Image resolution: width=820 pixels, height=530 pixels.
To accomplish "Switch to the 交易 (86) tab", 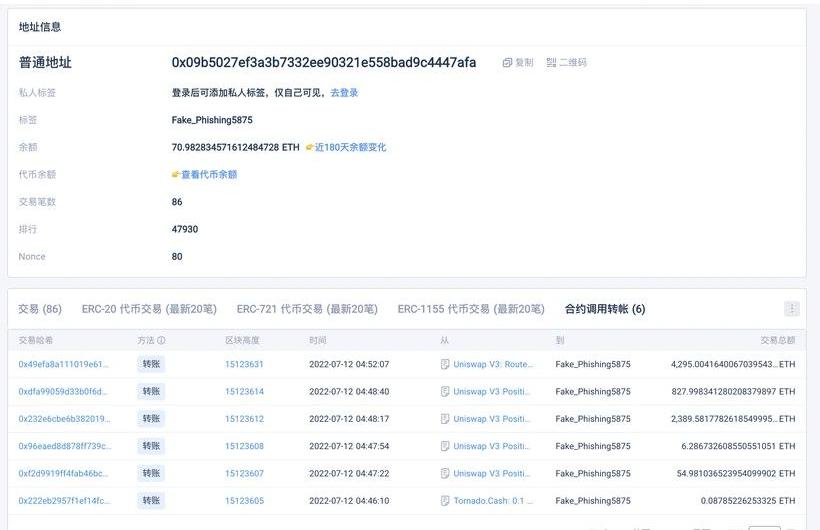I will pos(40,309).
